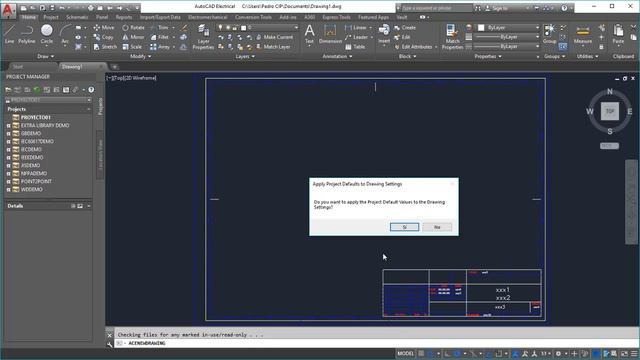The height and width of the screenshot is (360, 640).
Task: Expand NFPADEMO project node
Action: click(x=9, y=173)
